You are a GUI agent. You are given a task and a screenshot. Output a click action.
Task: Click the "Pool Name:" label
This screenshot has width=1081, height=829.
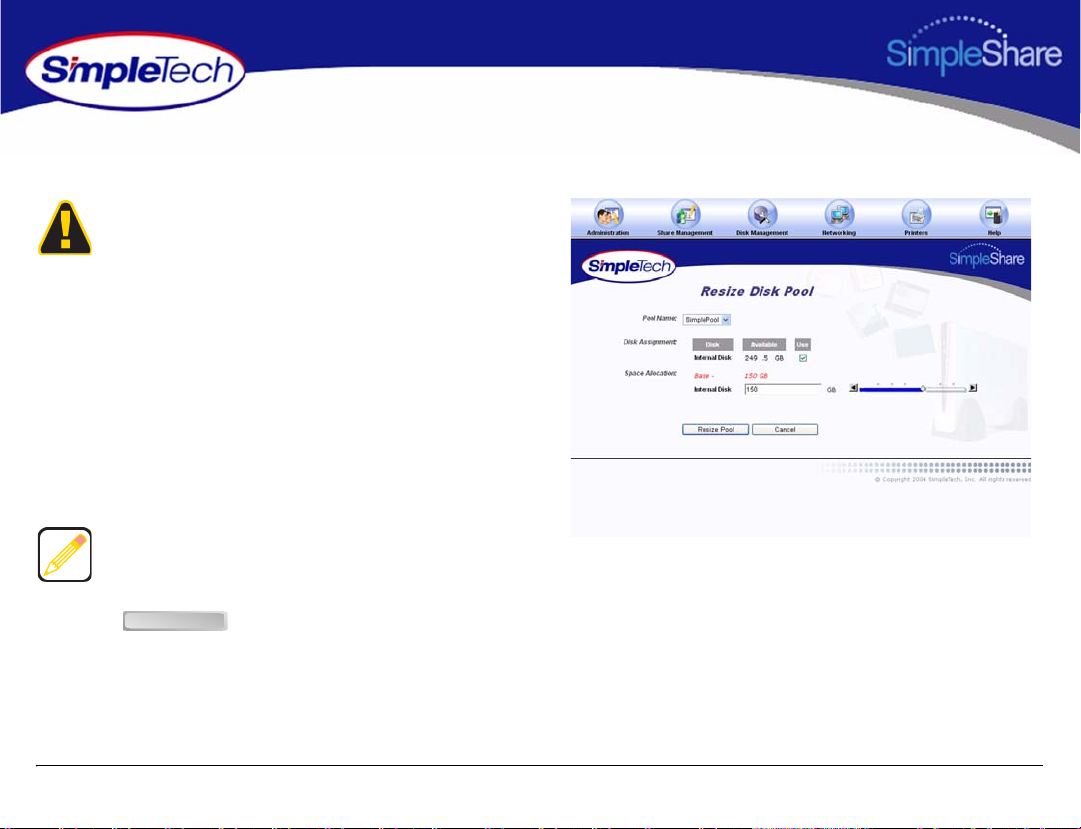660,319
